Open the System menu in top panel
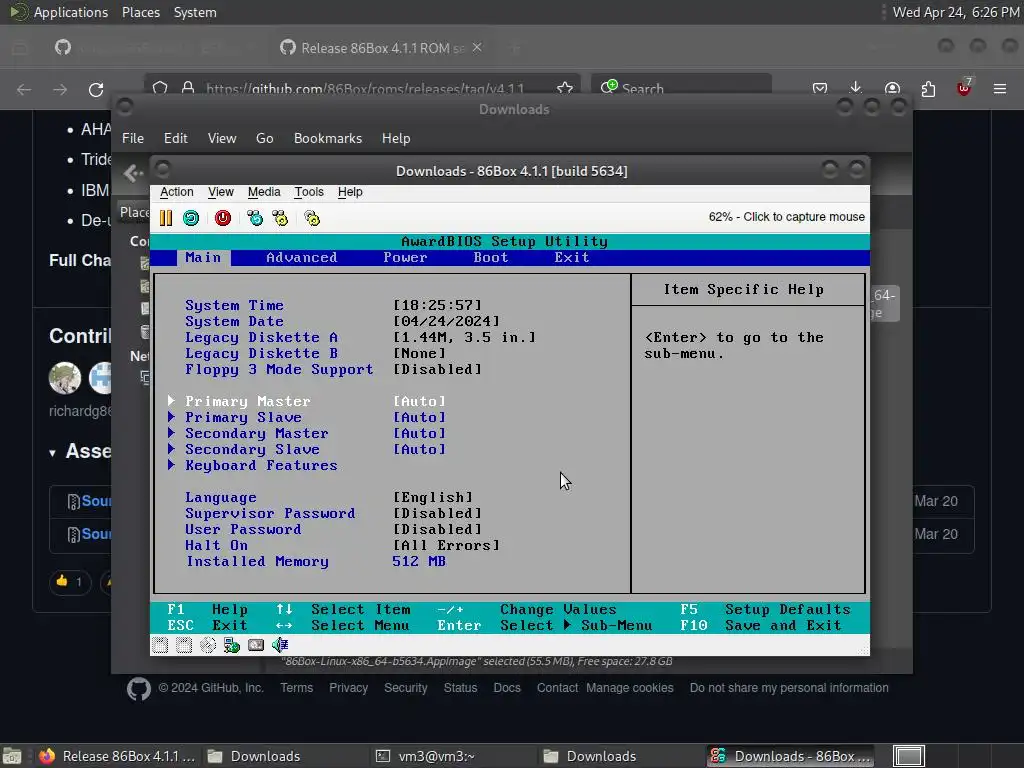The width and height of the screenshot is (1024, 768). pyautogui.click(x=195, y=12)
